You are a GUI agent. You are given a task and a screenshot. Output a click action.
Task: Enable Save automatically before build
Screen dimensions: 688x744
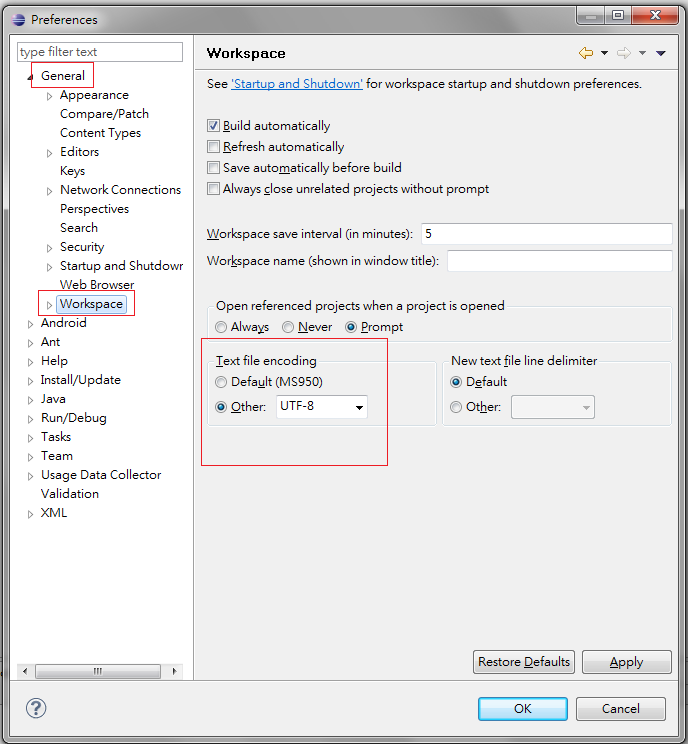pos(213,168)
